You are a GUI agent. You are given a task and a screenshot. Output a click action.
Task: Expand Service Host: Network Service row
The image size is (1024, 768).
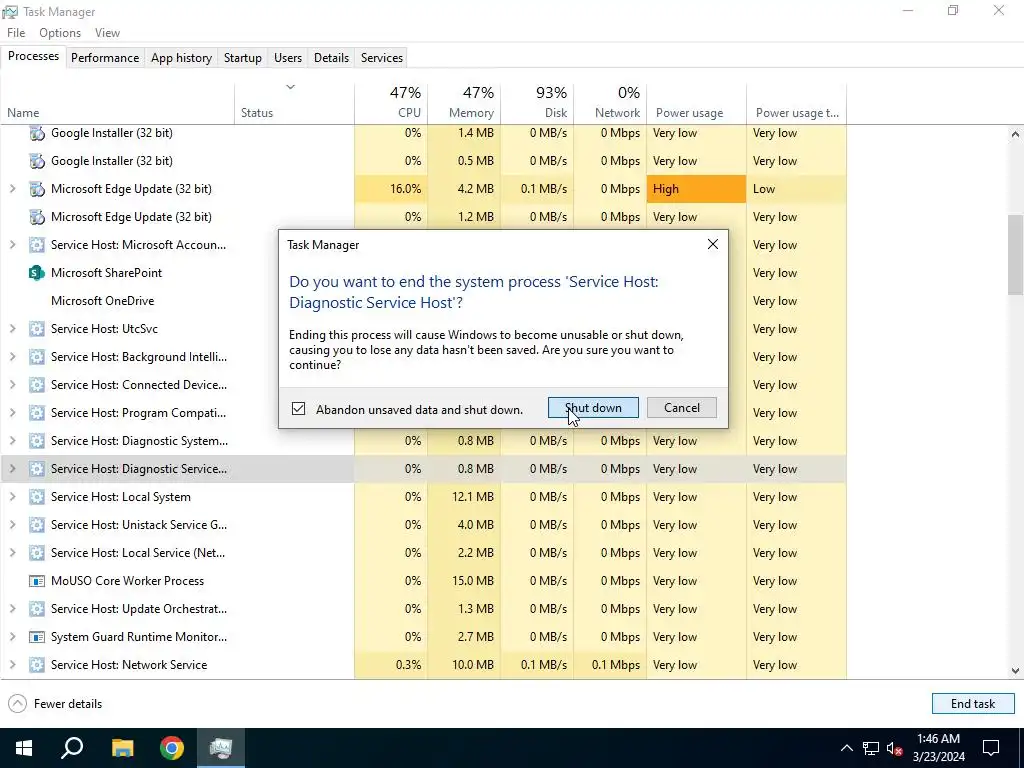pyautogui.click(x=12, y=665)
